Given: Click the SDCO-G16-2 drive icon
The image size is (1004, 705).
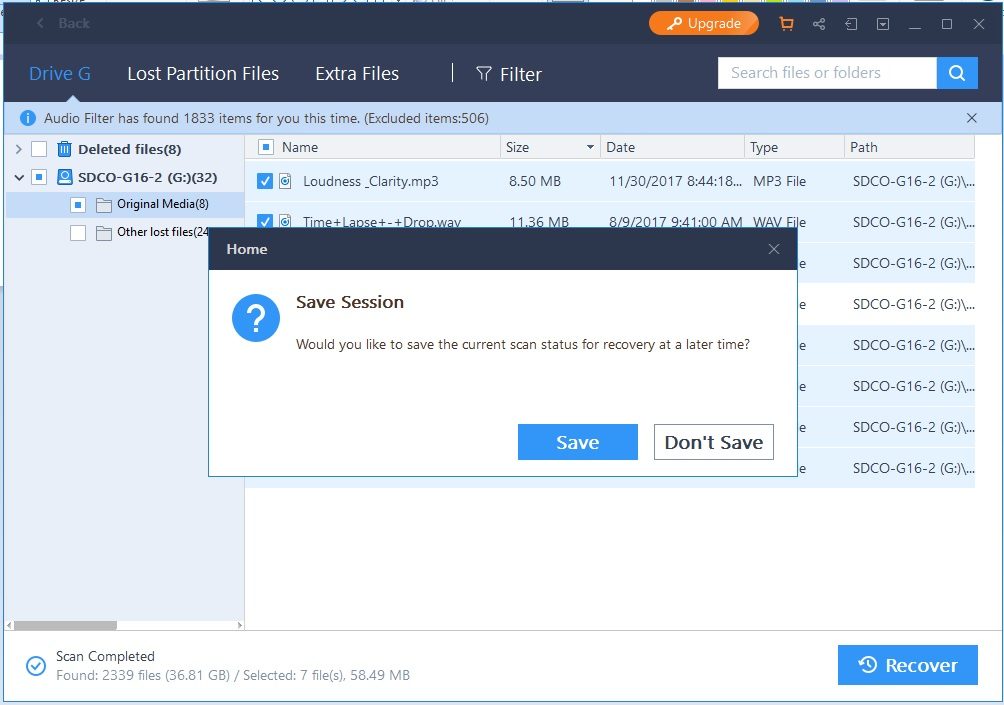Looking at the screenshot, I should tap(65, 177).
